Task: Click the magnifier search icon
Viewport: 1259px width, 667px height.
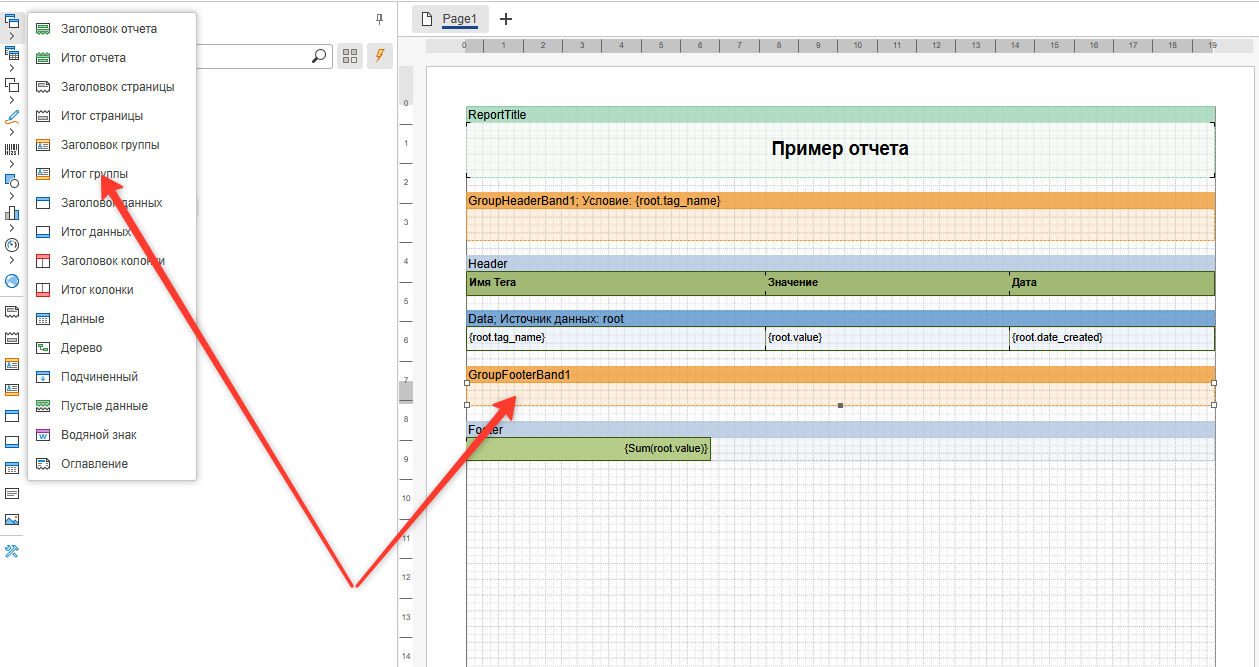Action: click(319, 57)
